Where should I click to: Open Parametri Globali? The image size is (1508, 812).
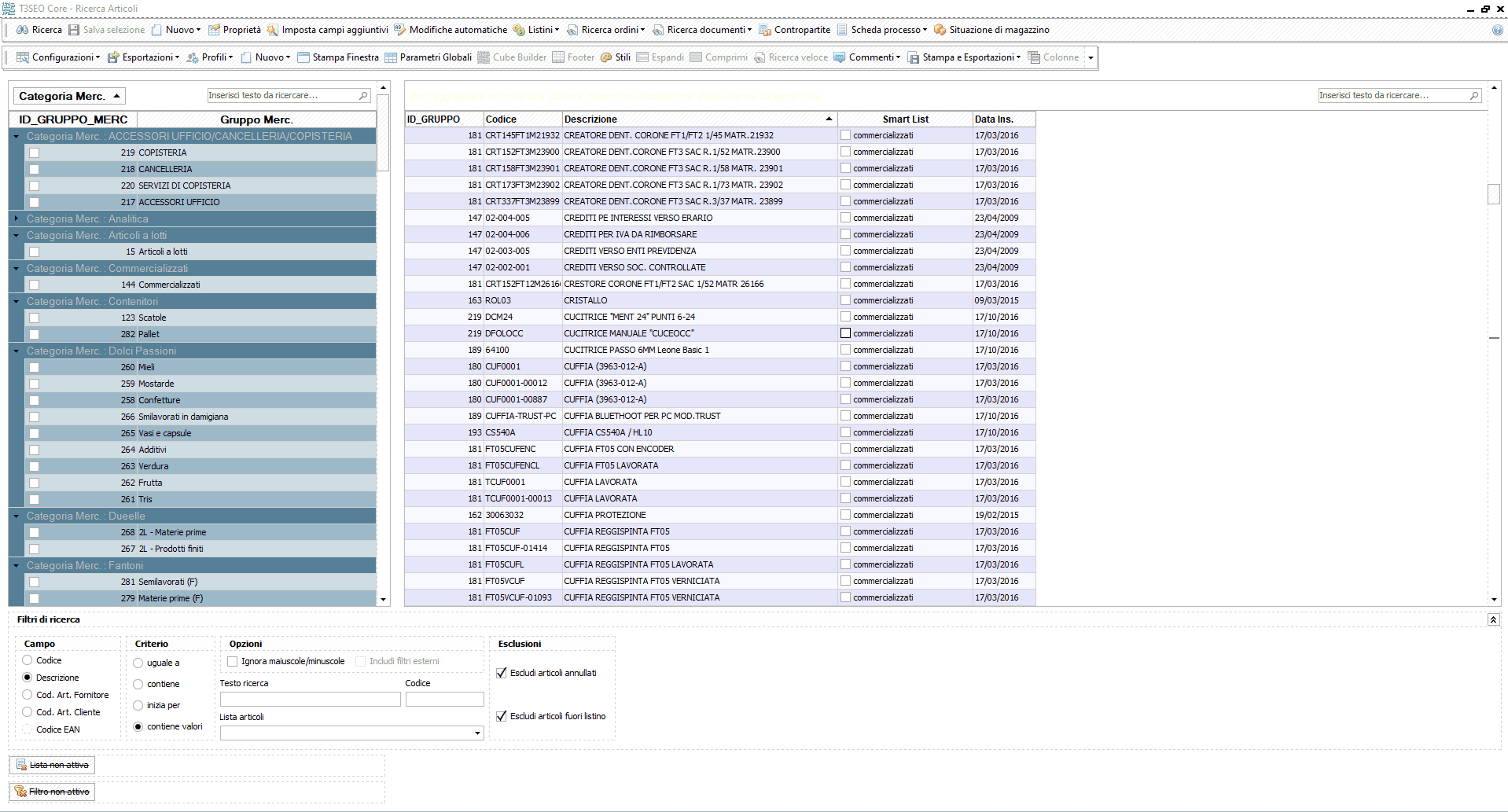click(x=428, y=57)
